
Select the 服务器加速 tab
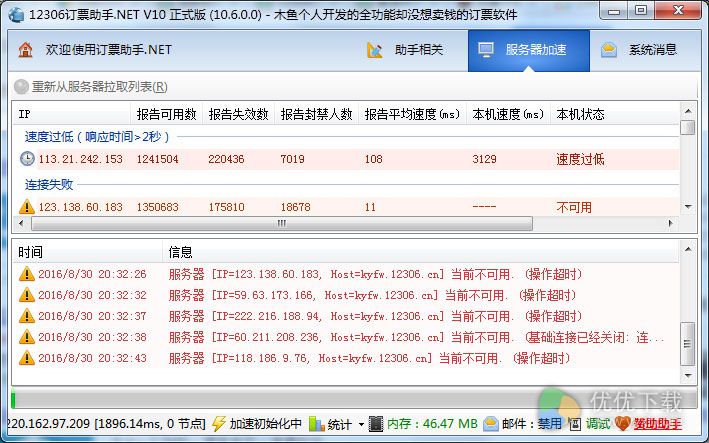pyautogui.click(x=529, y=50)
